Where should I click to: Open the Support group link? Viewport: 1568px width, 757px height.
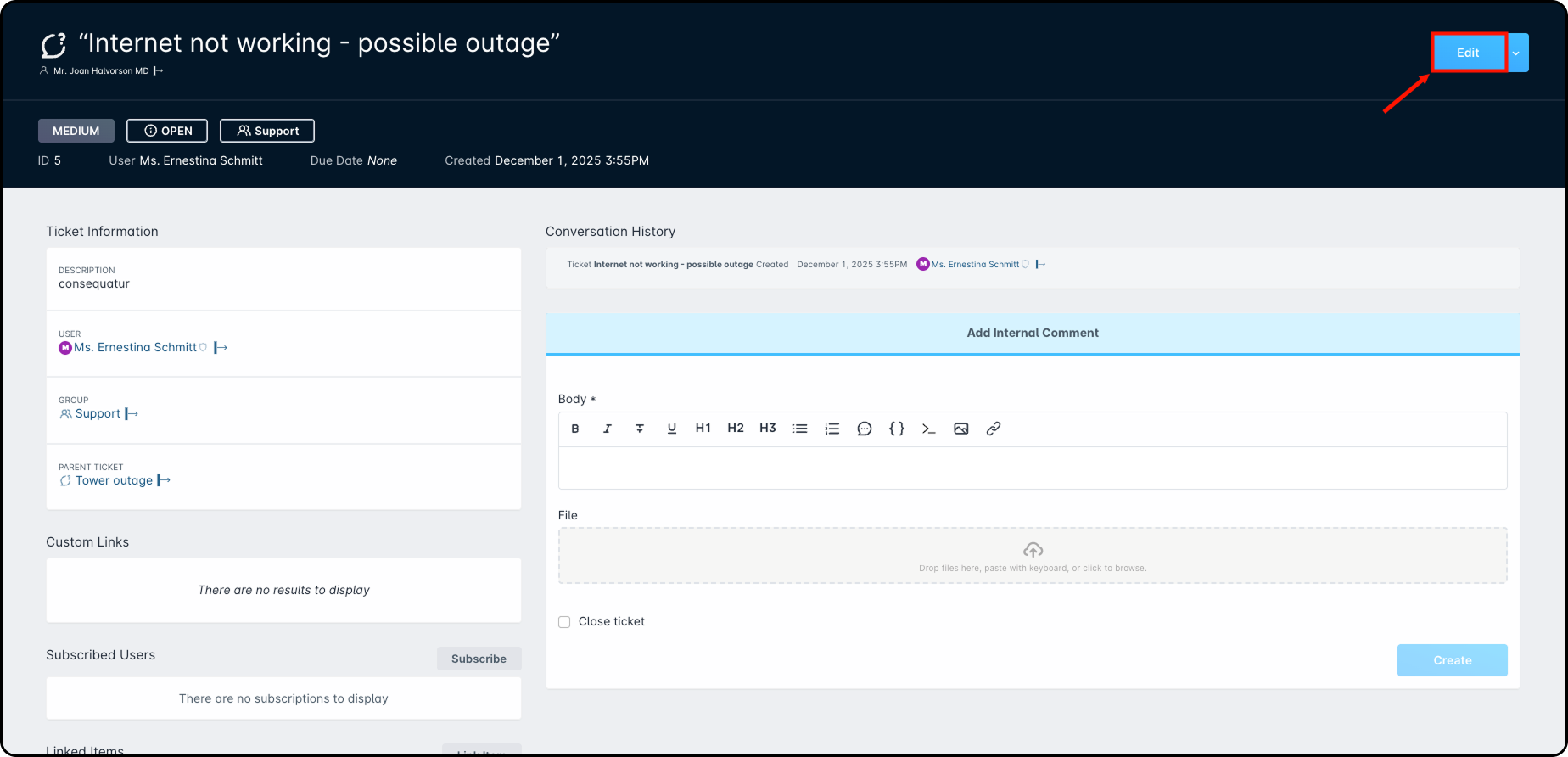[x=98, y=413]
